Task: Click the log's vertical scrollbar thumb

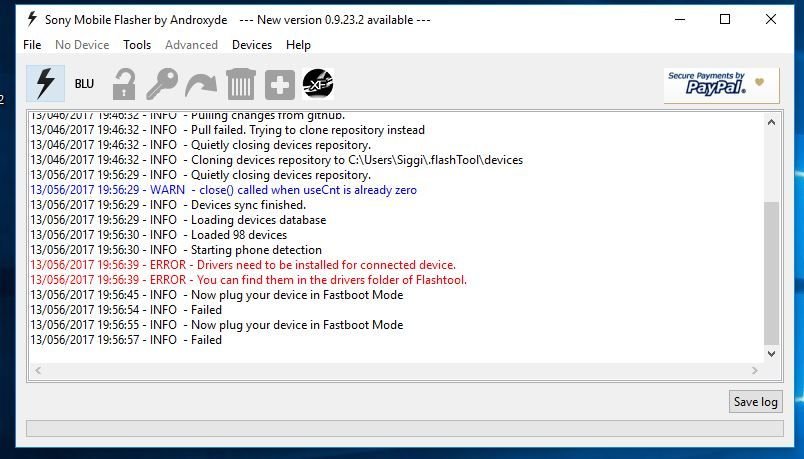Action: 771,273
